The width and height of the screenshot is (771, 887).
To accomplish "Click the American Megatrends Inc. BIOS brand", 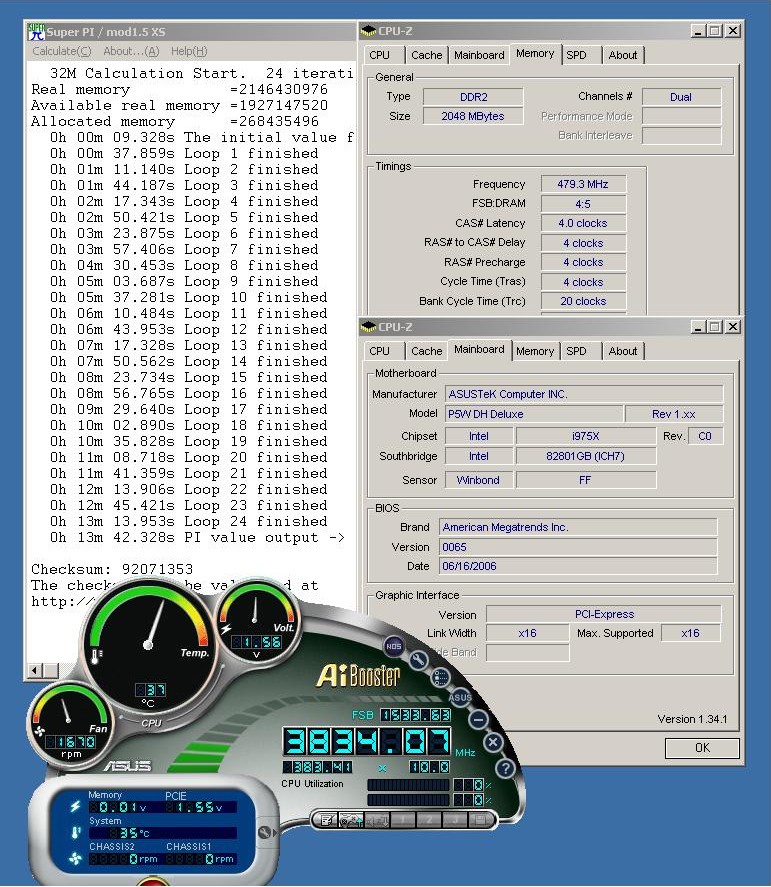I will click(x=578, y=527).
